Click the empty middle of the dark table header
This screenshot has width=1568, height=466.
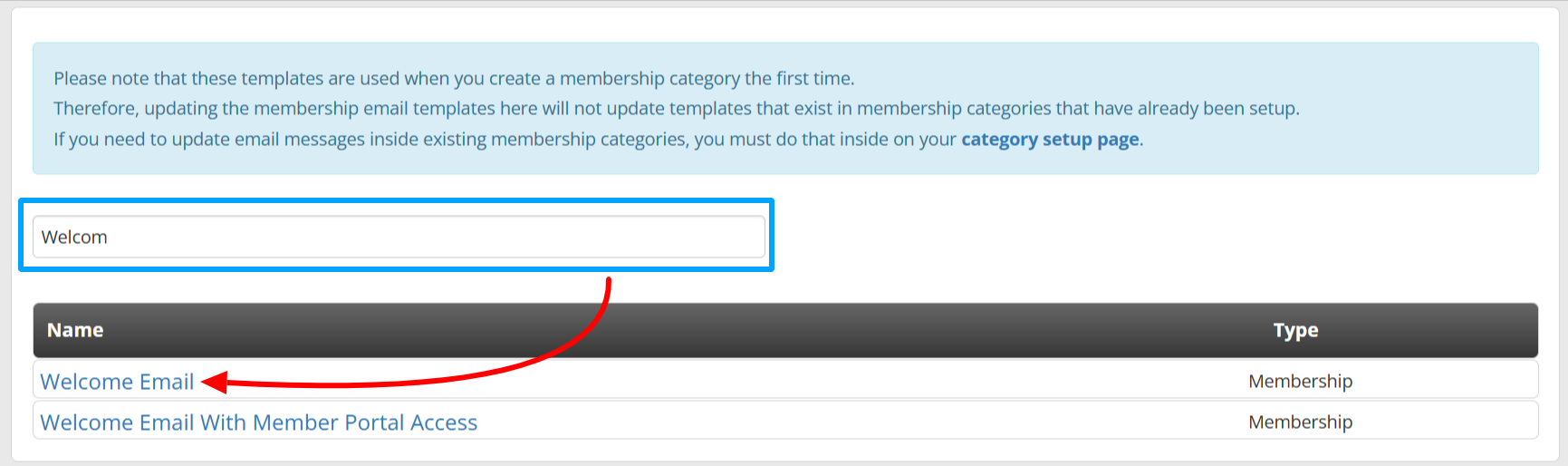pos(688,330)
